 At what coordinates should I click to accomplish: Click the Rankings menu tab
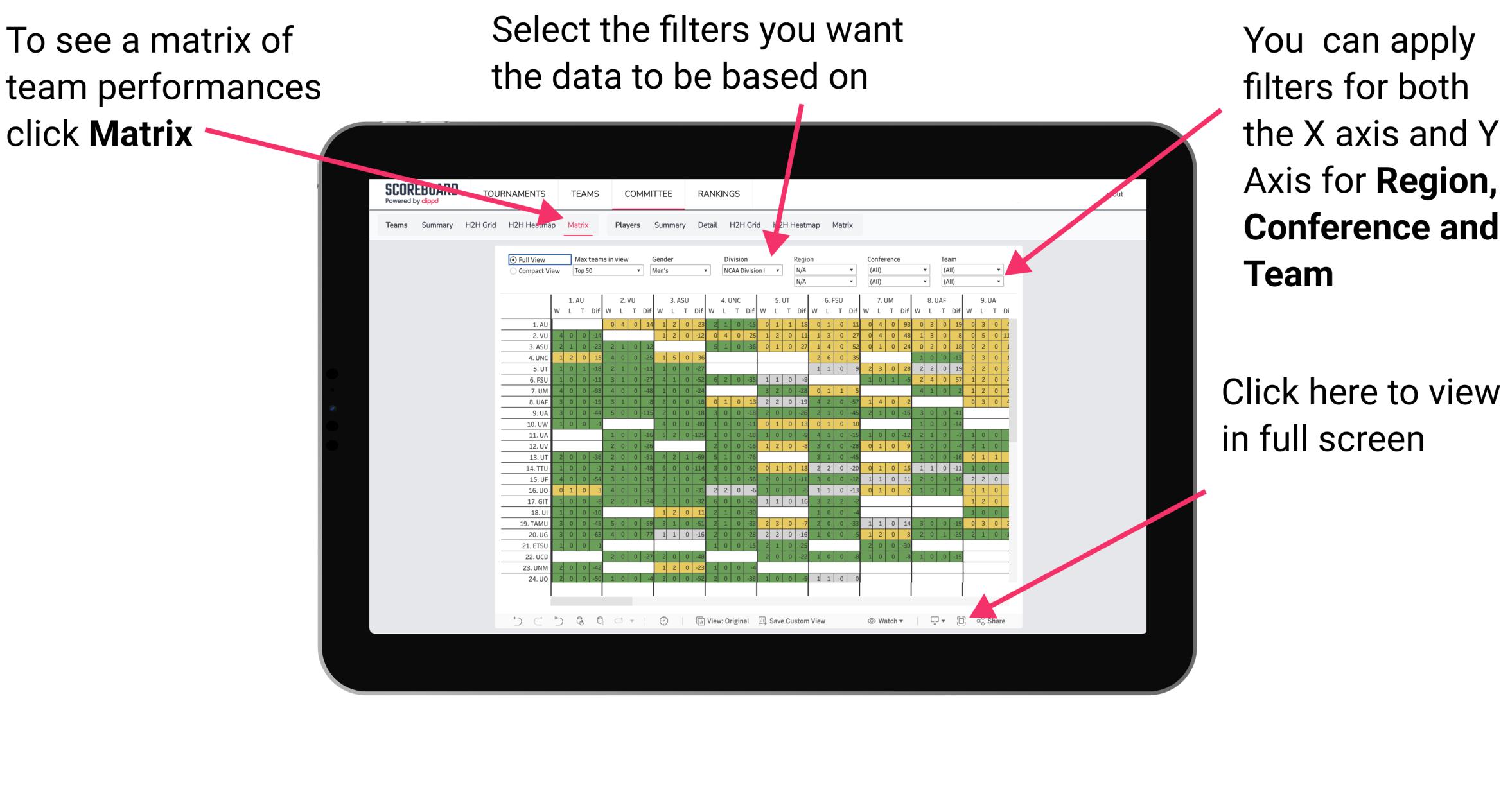point(718,197)
